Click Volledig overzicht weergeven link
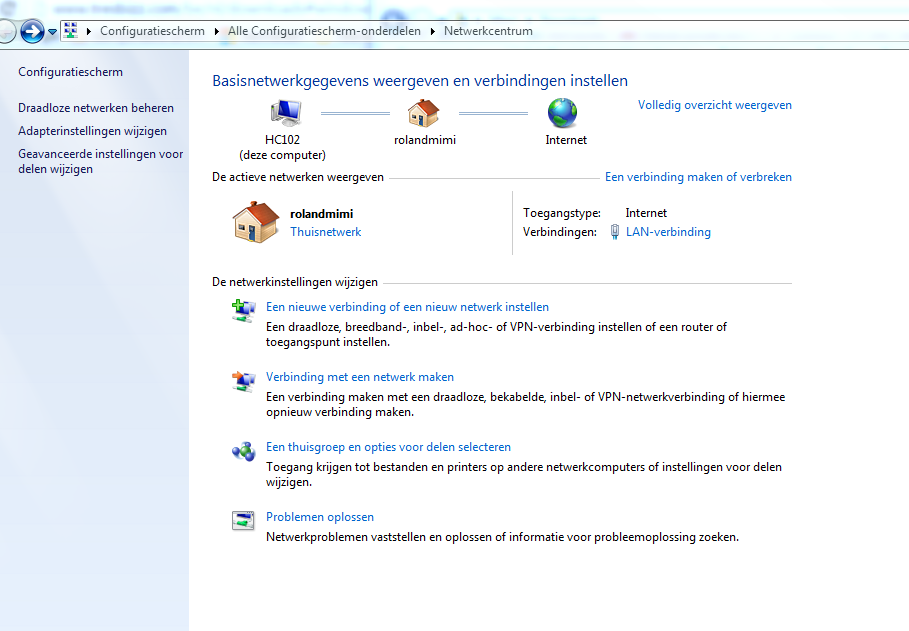The height and width of the screenshot is (631, 909). click(x=714, y=105)
